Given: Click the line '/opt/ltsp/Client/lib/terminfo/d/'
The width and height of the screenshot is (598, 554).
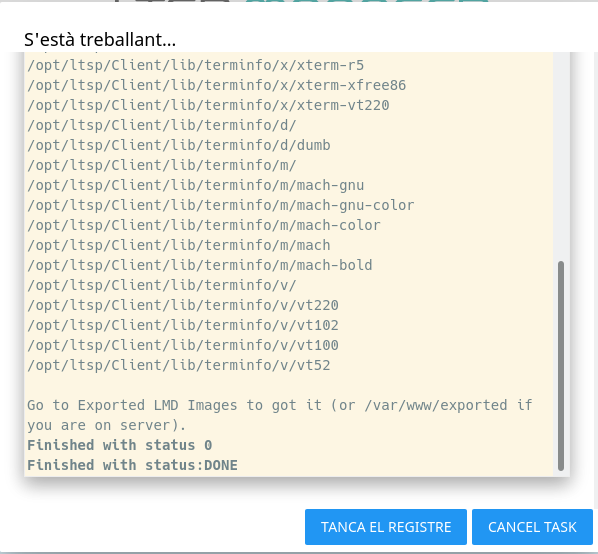Looking at the screenshot, I should (x=162, y=125).
